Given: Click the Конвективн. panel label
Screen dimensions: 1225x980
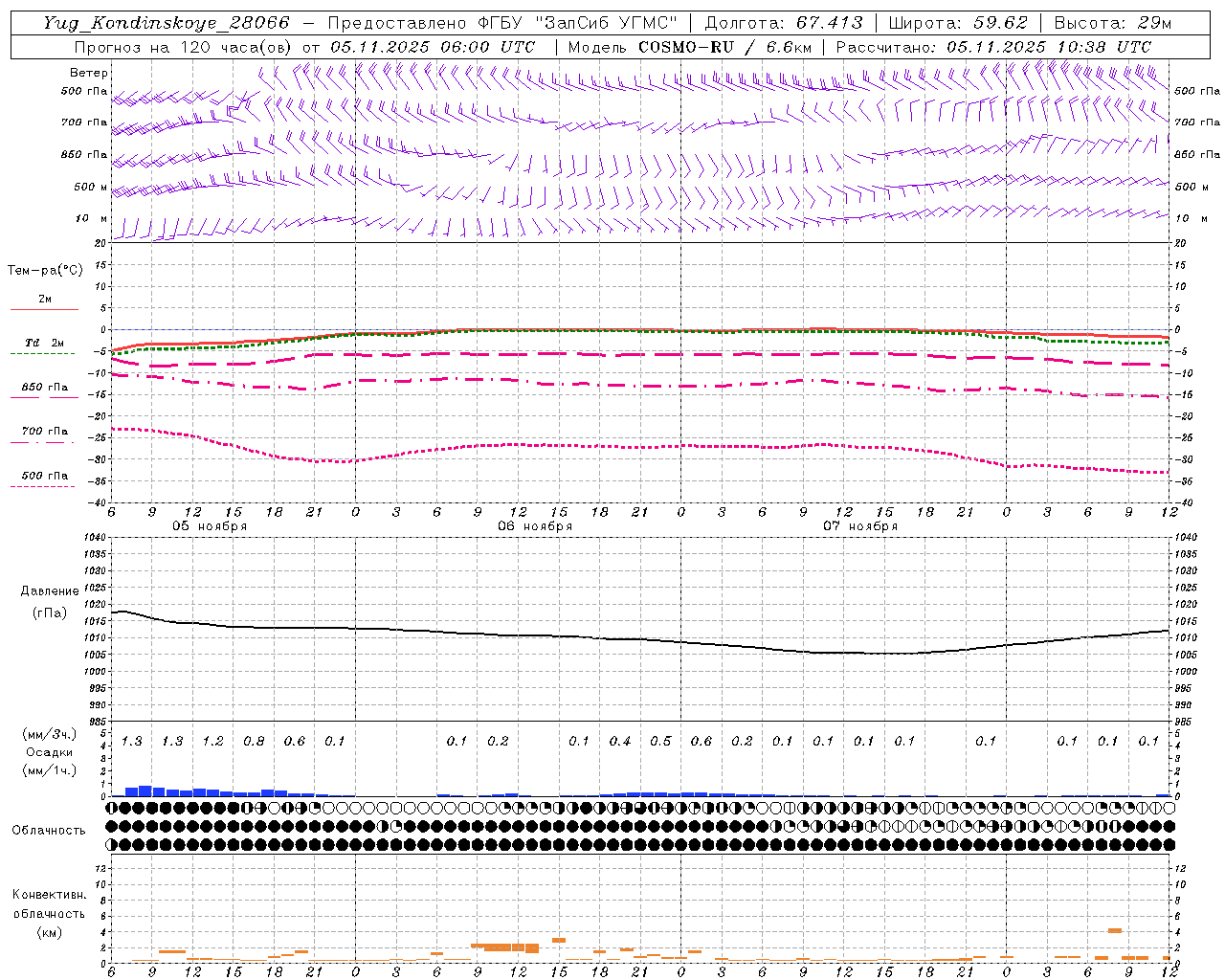Looking at the screenshot, I should coord(49,896).
